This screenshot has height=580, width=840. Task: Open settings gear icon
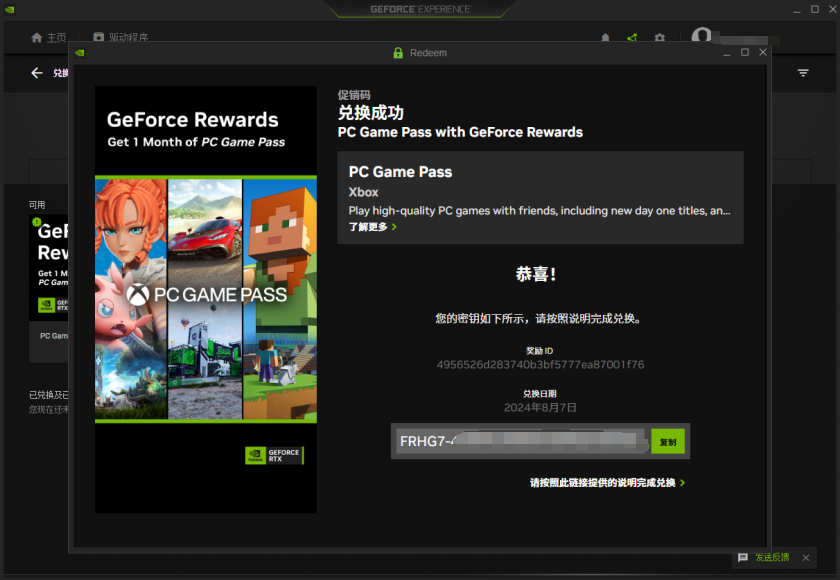click(660, 37)
